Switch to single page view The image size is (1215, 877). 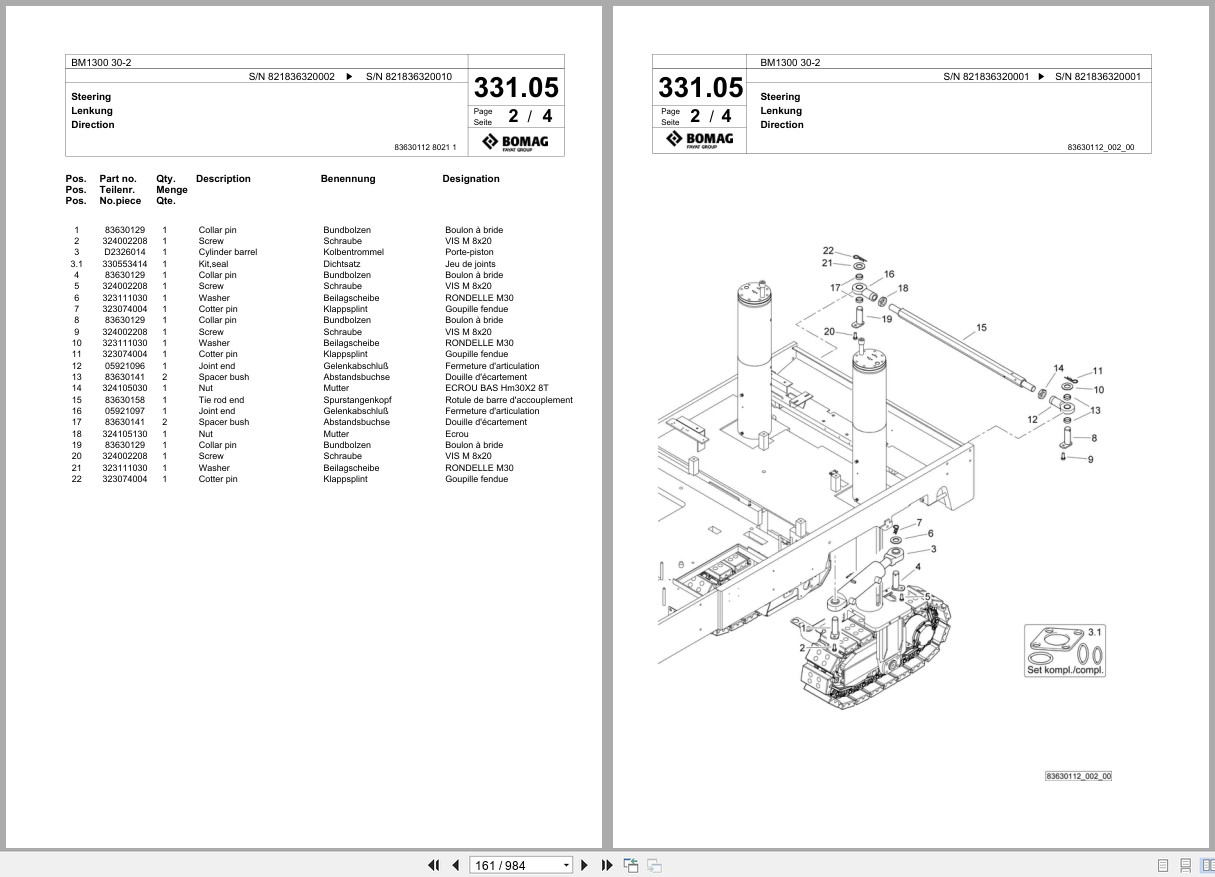click(x=1163, y=865)
